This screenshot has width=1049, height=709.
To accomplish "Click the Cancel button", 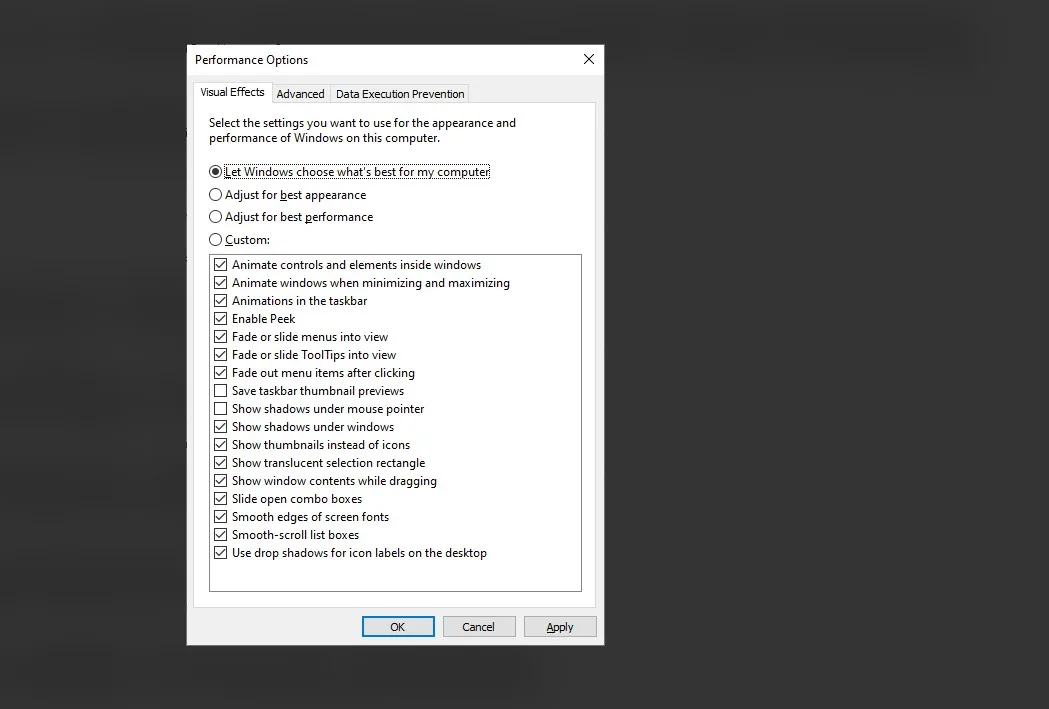I will (479, 627).
